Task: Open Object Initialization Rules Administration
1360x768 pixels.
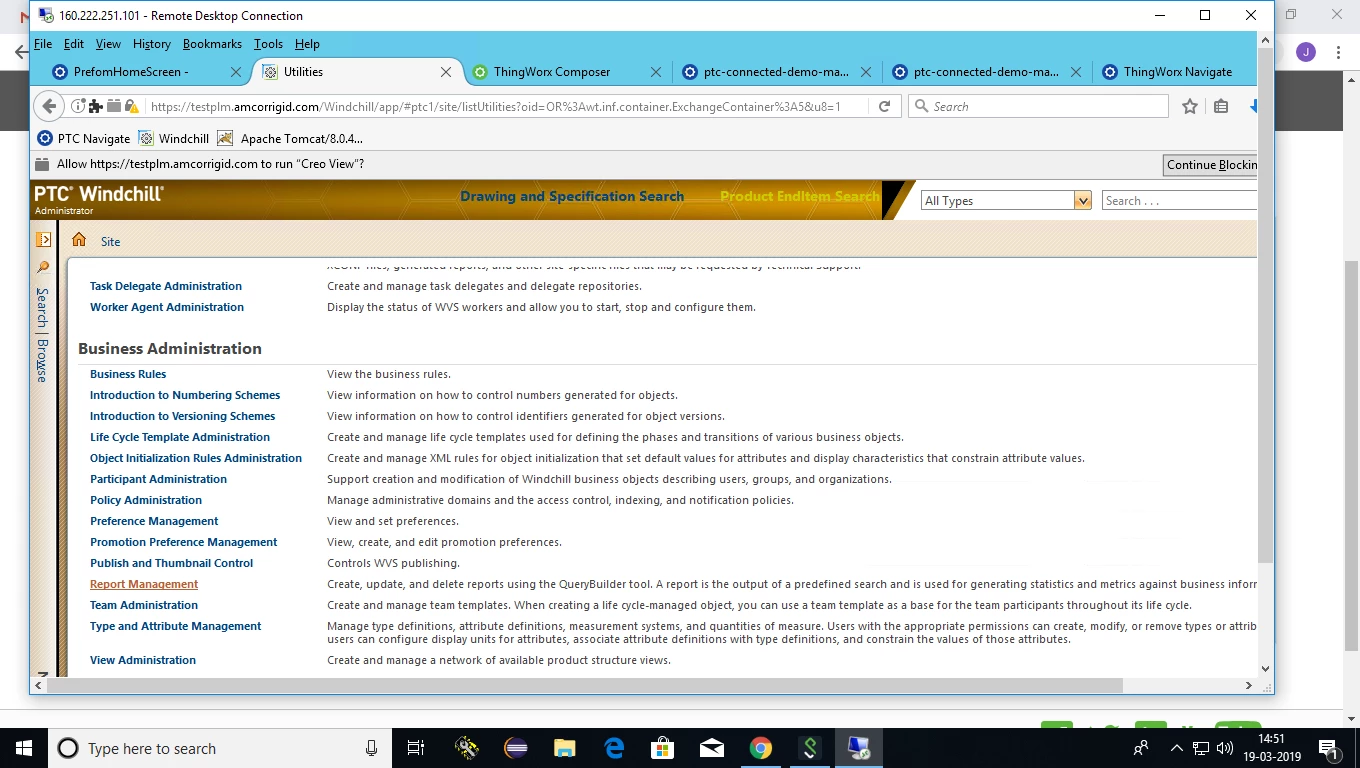Action: click(196, 458)
